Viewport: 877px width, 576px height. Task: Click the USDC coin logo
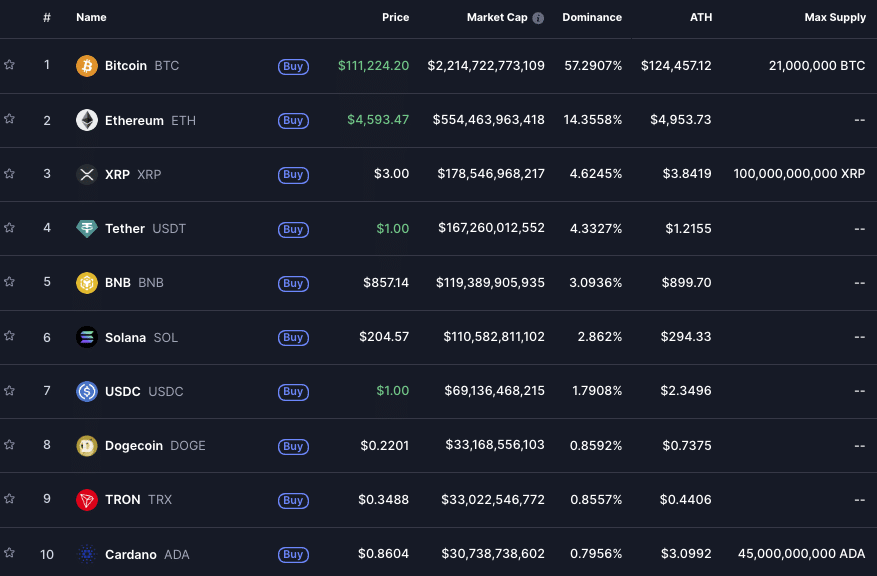tap(87, 391)
